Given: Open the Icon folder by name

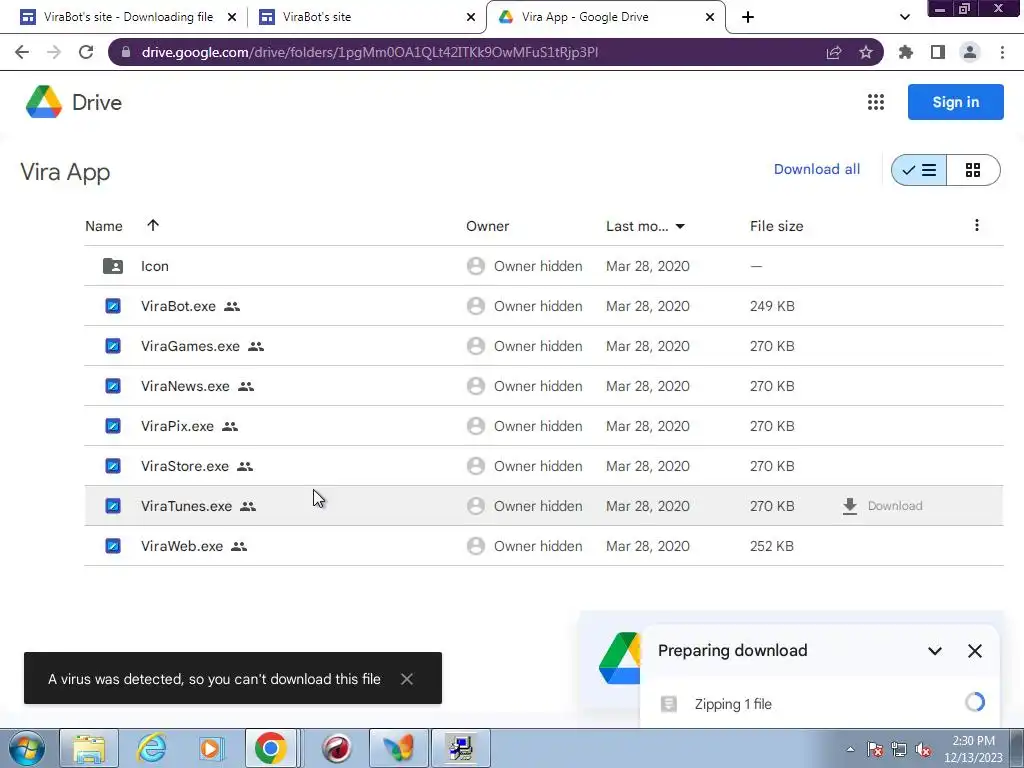Looking at the screenshot, I should tap(155, 266).
